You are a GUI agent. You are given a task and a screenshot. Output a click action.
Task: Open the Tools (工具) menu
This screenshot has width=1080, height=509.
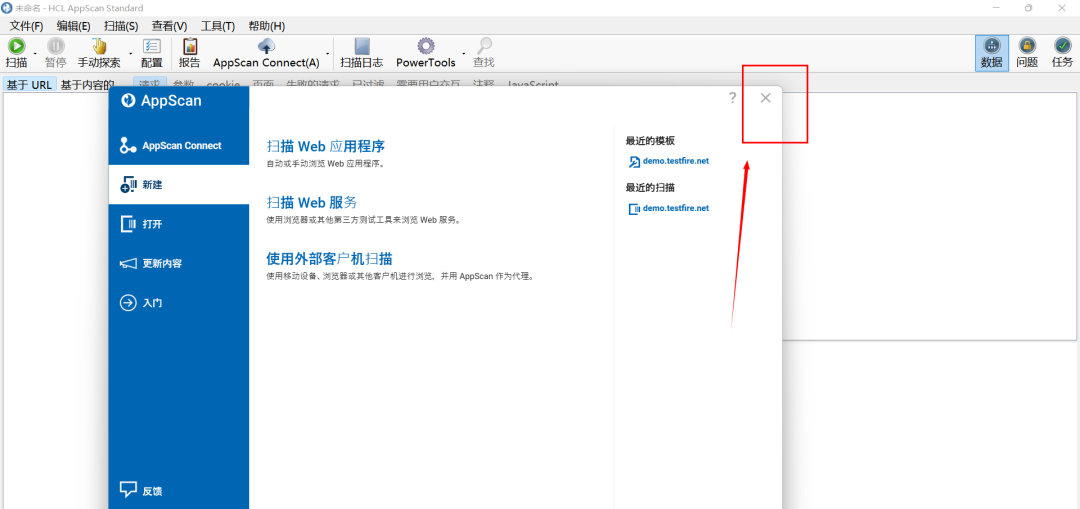tap(218, 26)
